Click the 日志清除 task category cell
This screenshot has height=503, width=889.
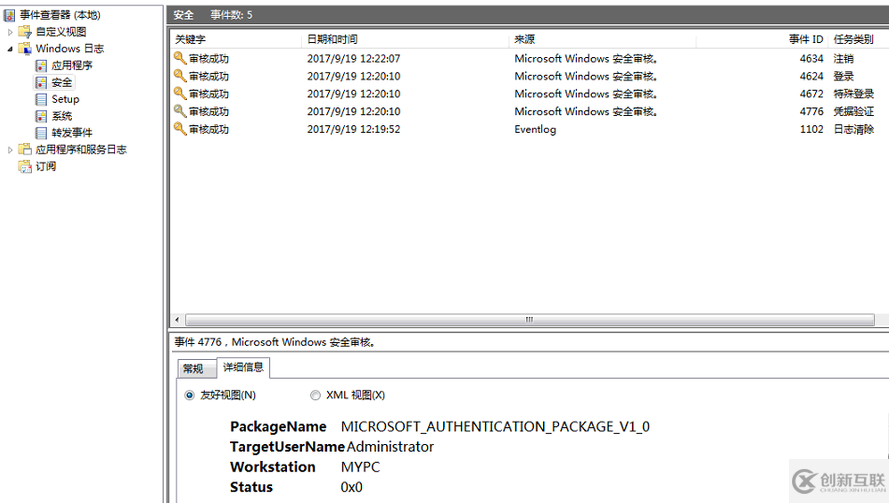point(854,129)
